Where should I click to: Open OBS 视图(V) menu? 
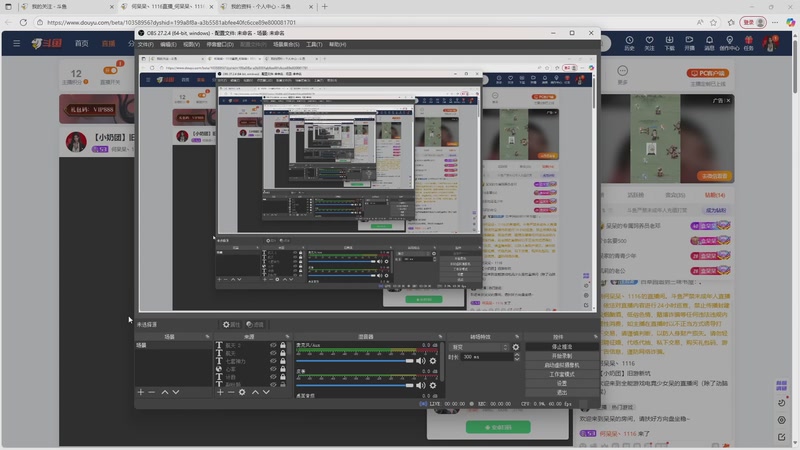tap(191, 44)
